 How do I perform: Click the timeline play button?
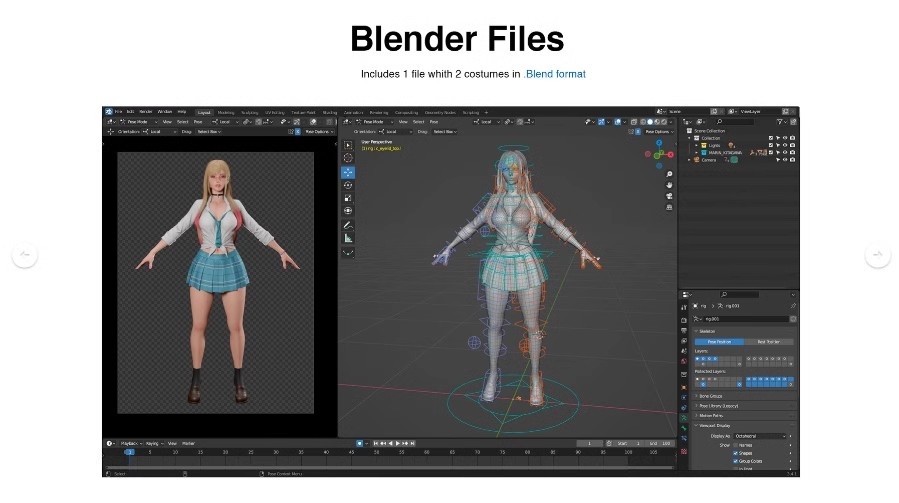click(x=398, y=443)
